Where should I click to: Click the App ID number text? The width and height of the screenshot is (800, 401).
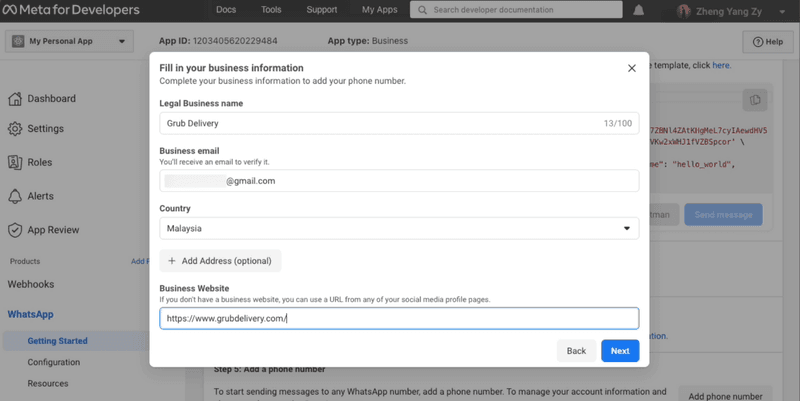coord(235,41)
